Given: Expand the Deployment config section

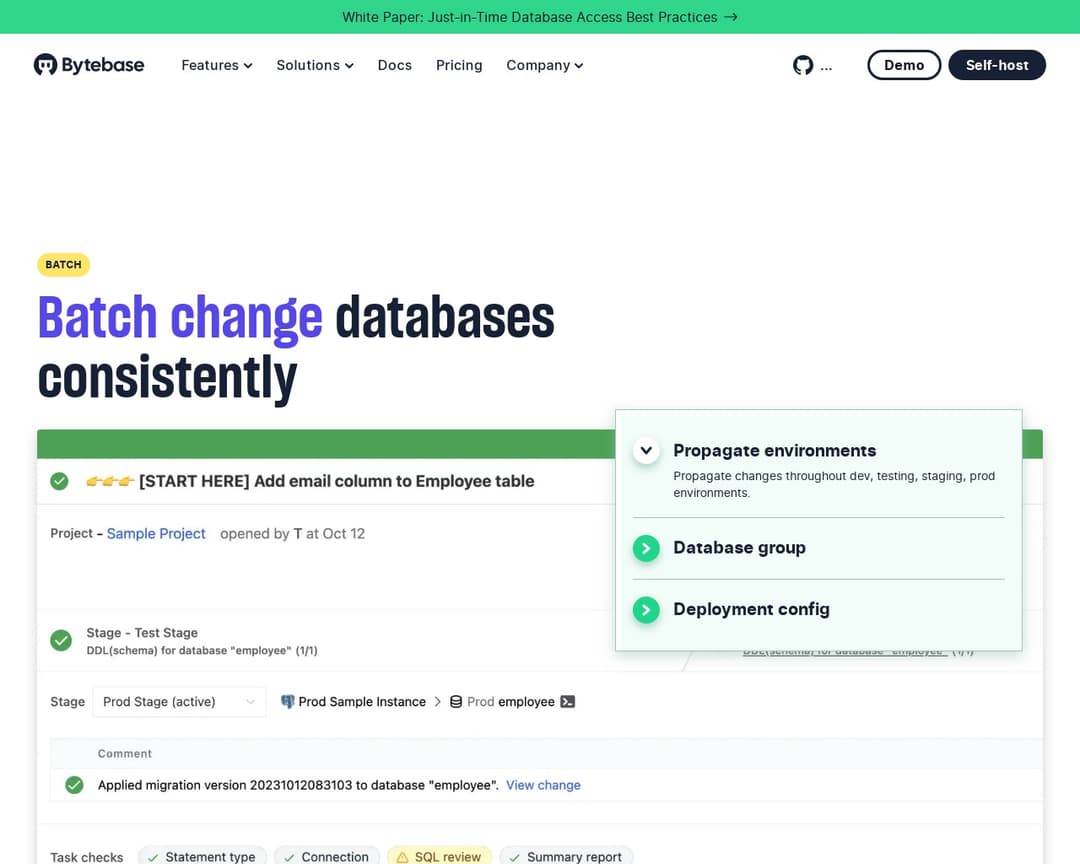Looking at the screenshot, I should click(x=646, y=609).
